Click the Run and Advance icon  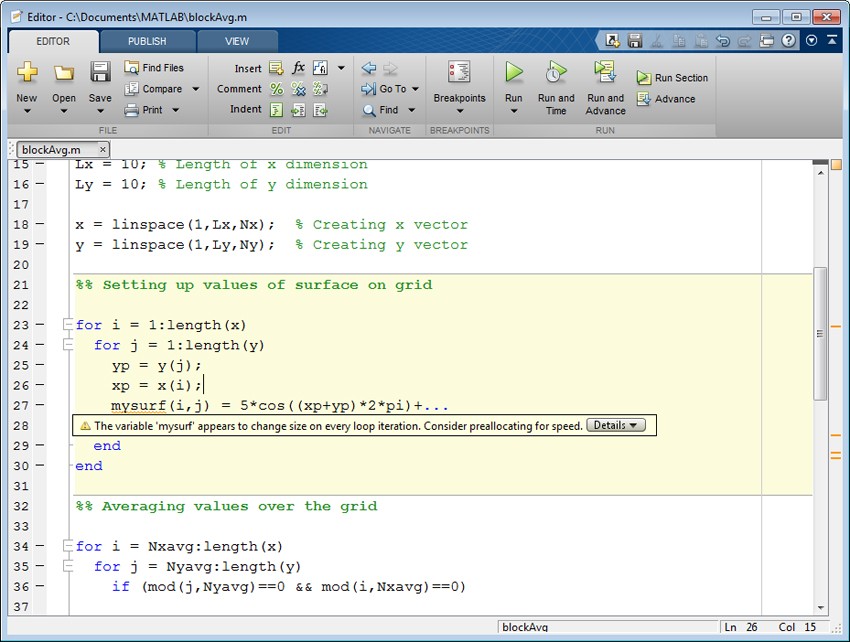tap(604, 72)
